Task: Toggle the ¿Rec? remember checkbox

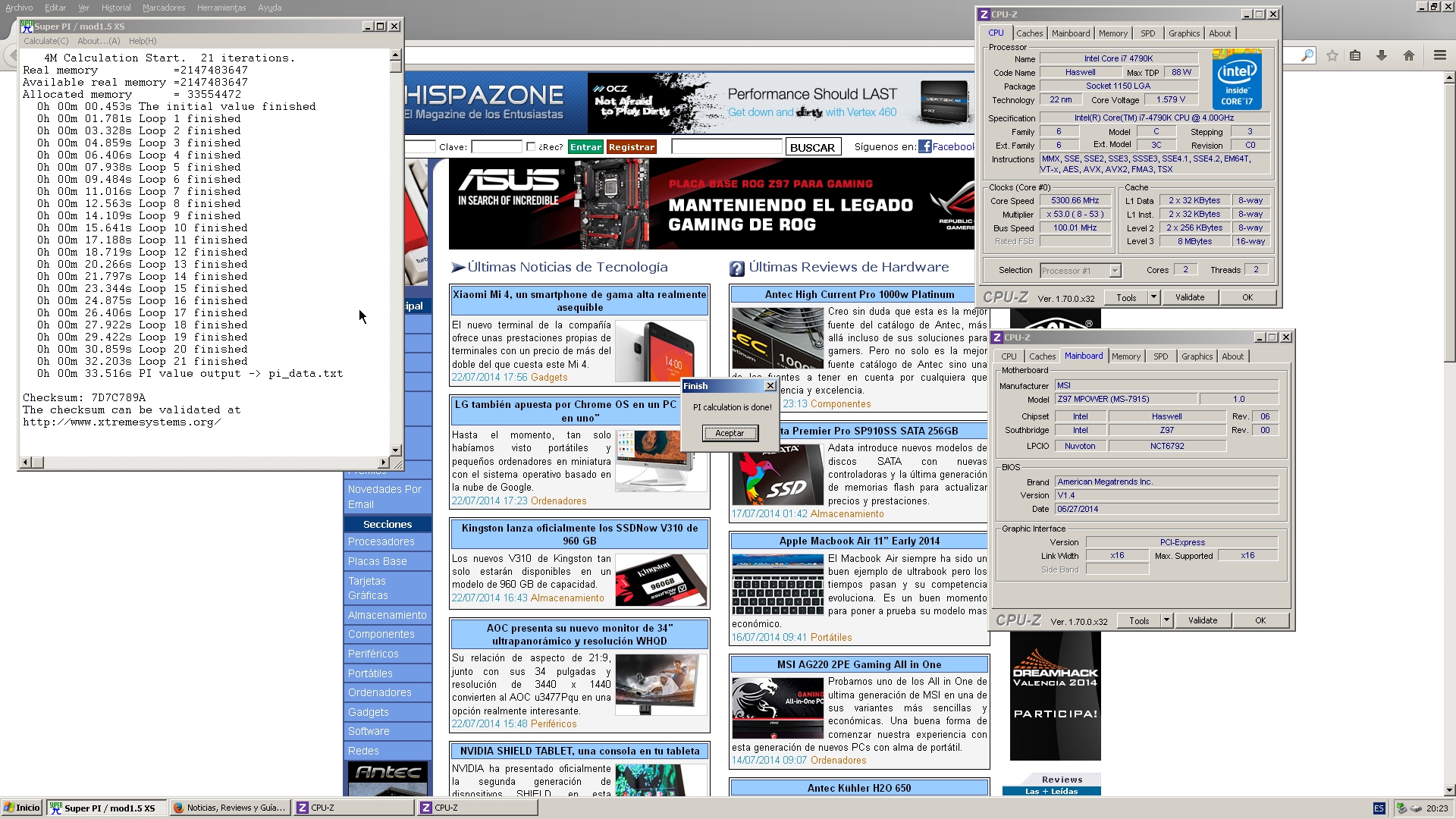Action: pos(531,146)
